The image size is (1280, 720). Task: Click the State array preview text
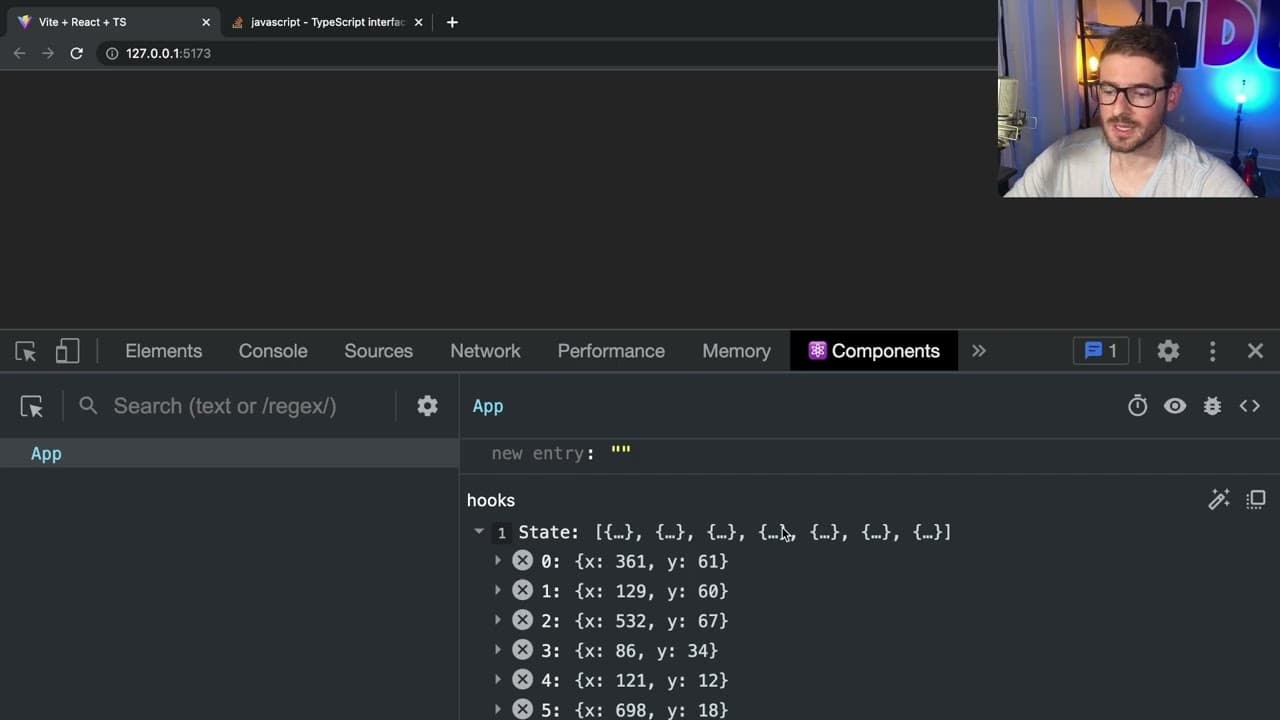point(773,532)
